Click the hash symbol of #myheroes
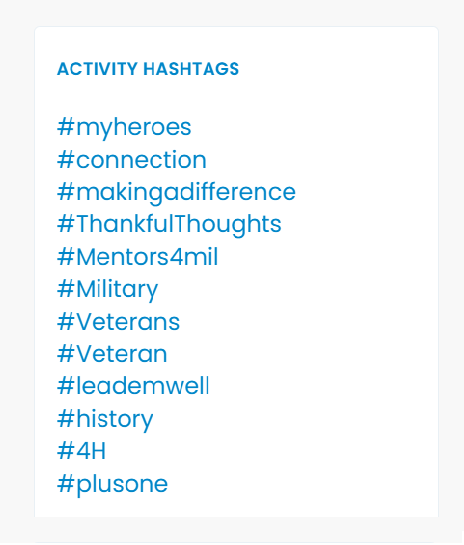This screenshot has height=545, width=464. point(66,127)
